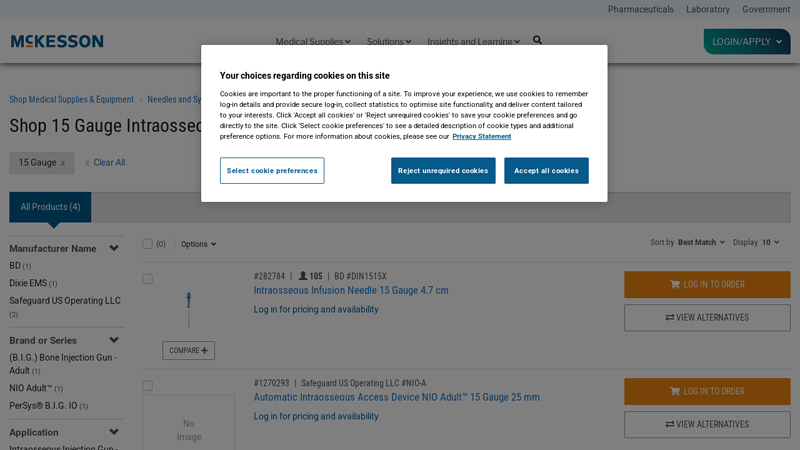This screenshot has width=800, height=450.
Task: Select the All Products (4) tab
Action: (x=50, y=207)
